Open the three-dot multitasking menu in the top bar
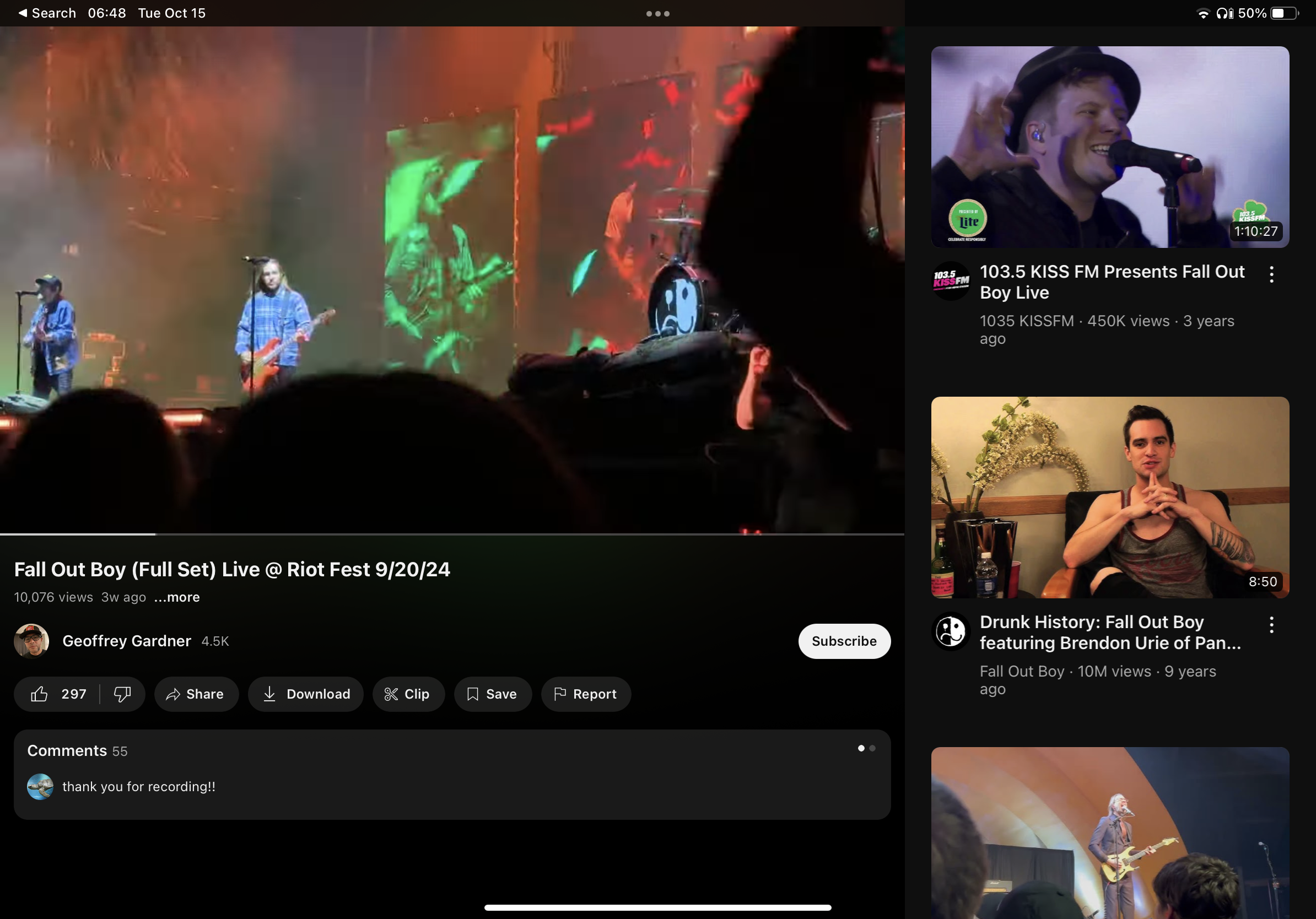Viewport: 1316px width, 919px height. coord(657,13)
